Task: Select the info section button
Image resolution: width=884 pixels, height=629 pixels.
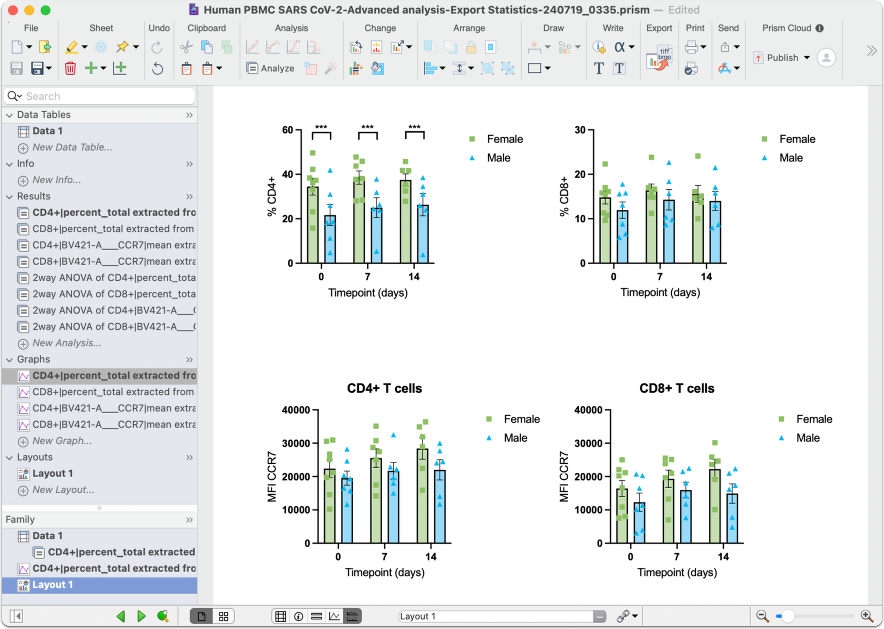Action: (298, 616)
